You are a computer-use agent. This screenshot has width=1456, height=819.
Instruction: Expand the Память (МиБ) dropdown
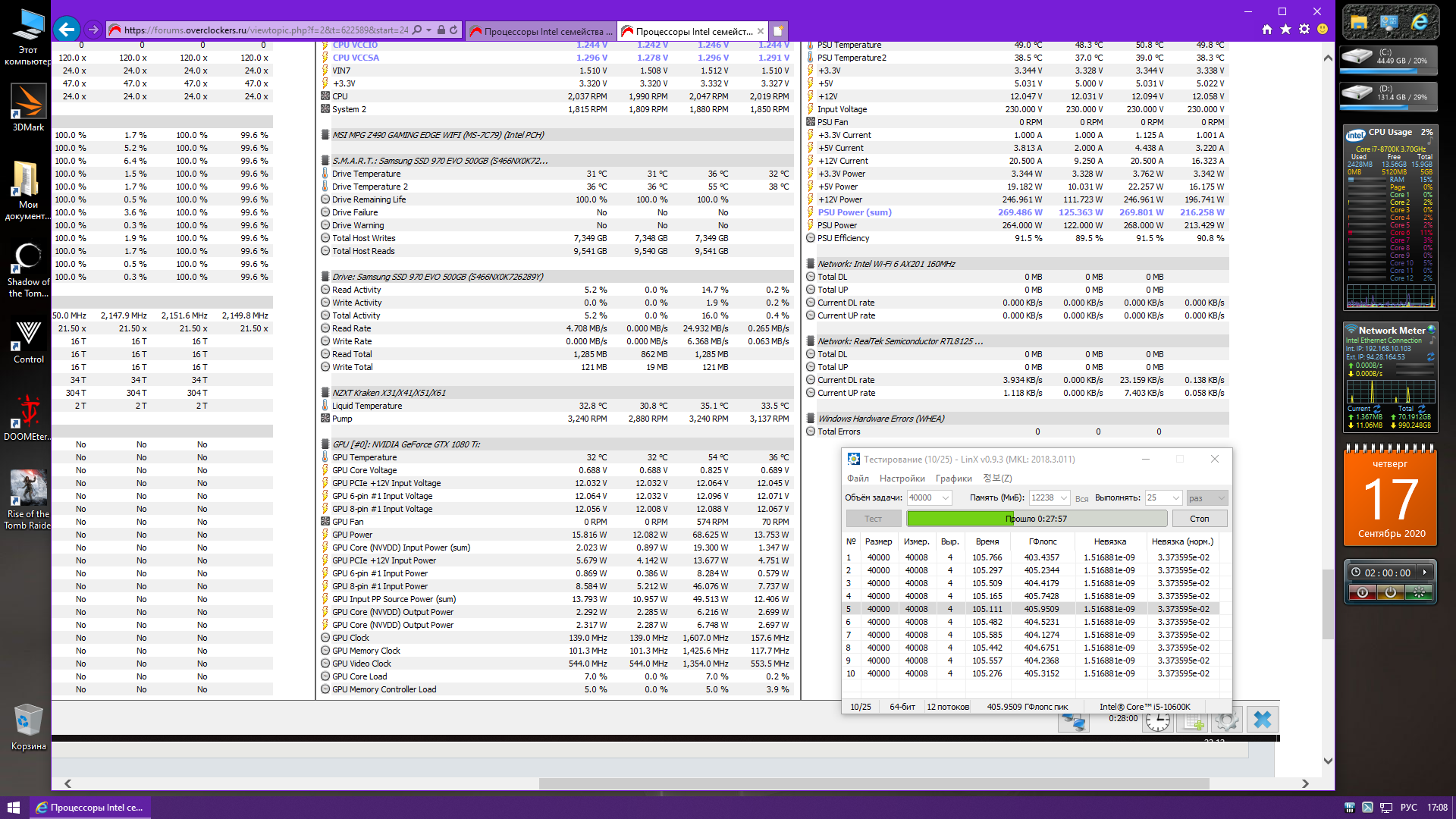point(1064,498)
